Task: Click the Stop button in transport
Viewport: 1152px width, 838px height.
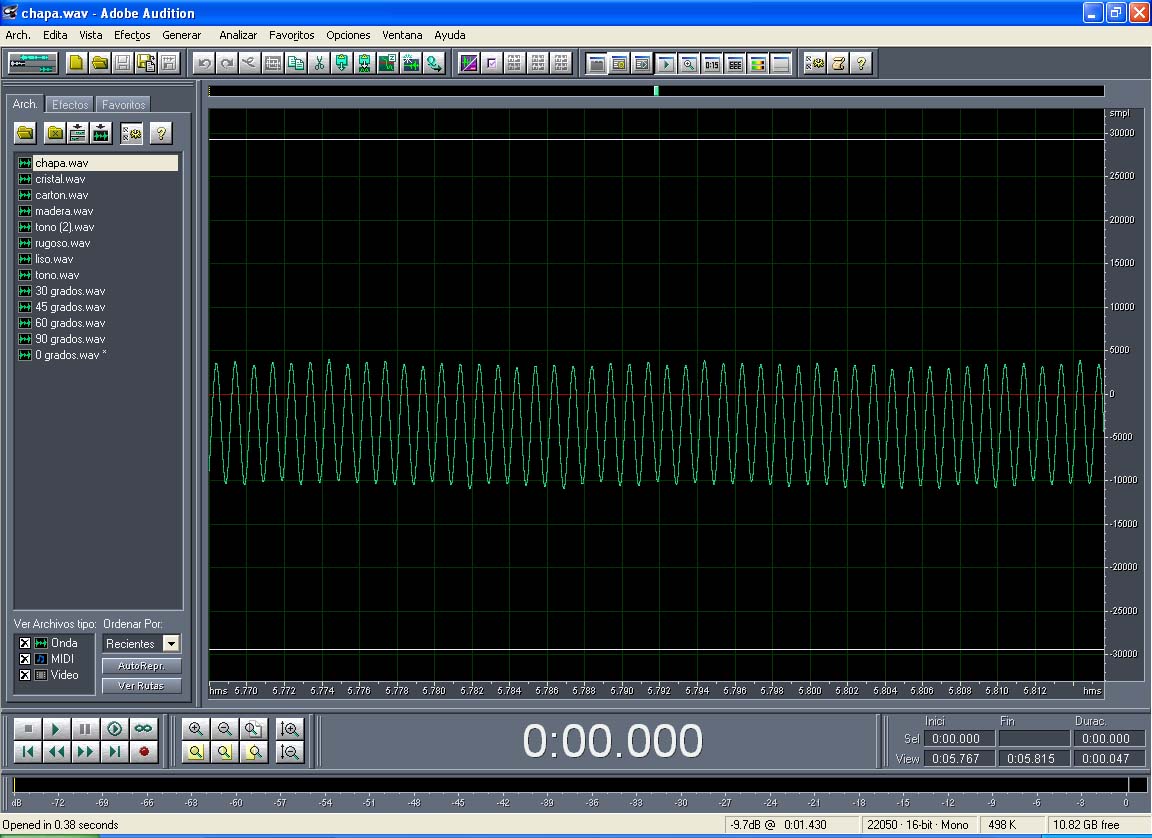Action: pyautogui.click(x=28, y=729)
